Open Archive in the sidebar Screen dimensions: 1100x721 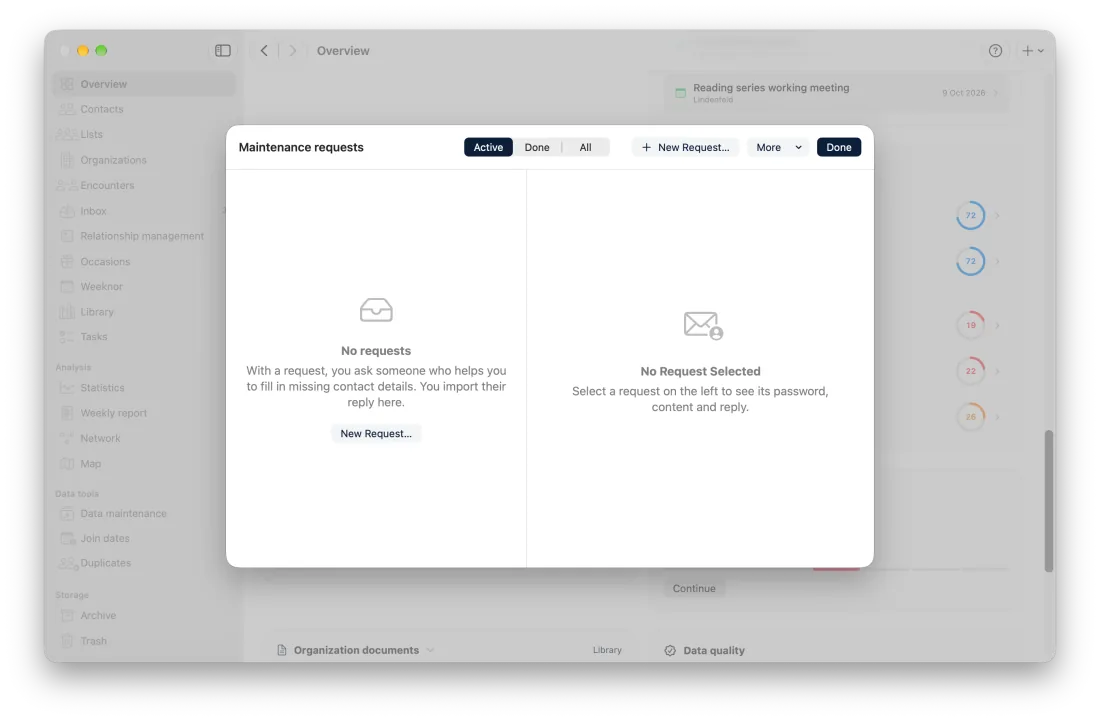[144, 616]
